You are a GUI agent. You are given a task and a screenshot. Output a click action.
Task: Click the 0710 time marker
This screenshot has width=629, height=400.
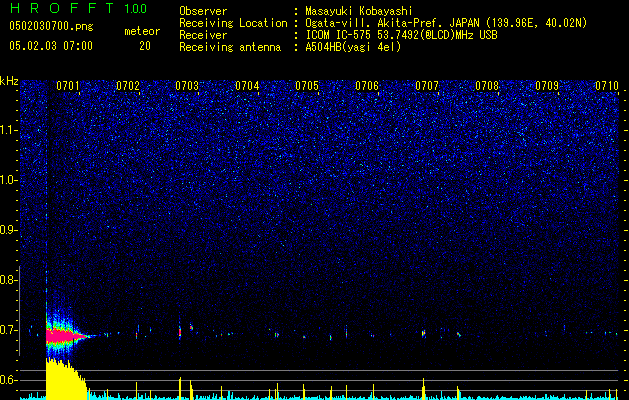tap(607, 85)
